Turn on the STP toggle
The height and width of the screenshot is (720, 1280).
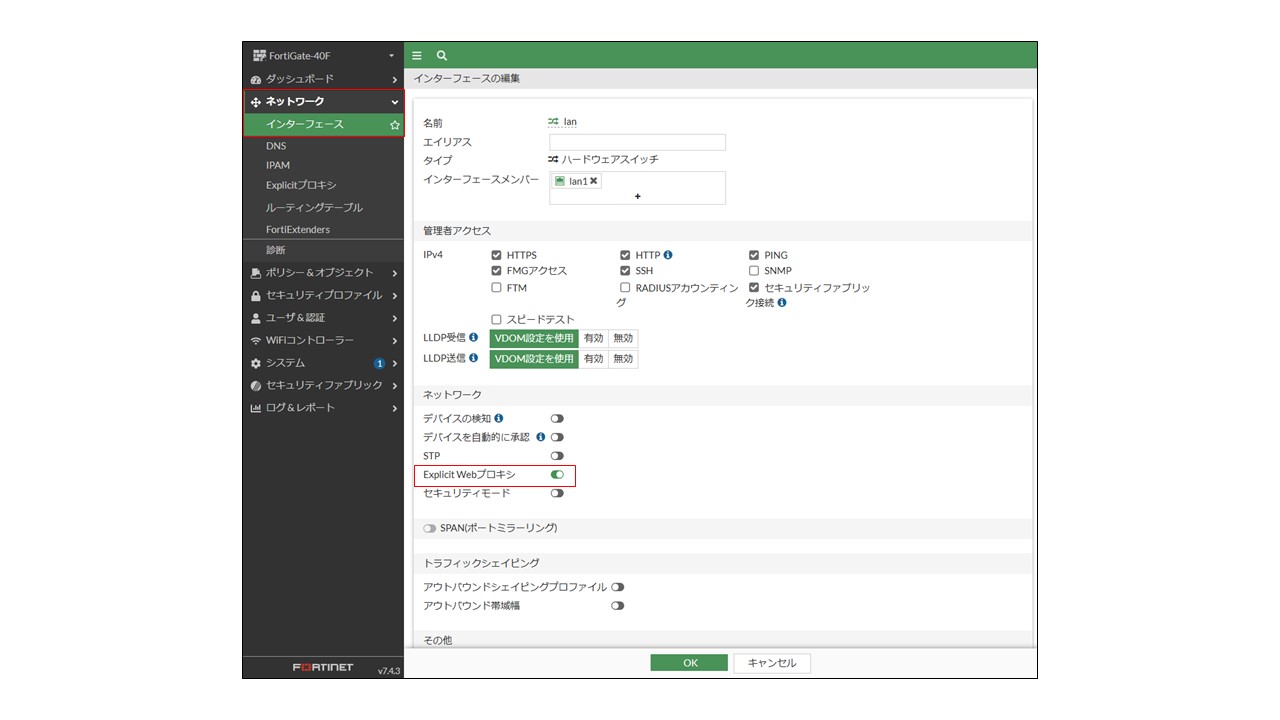(x=557, y=456)
